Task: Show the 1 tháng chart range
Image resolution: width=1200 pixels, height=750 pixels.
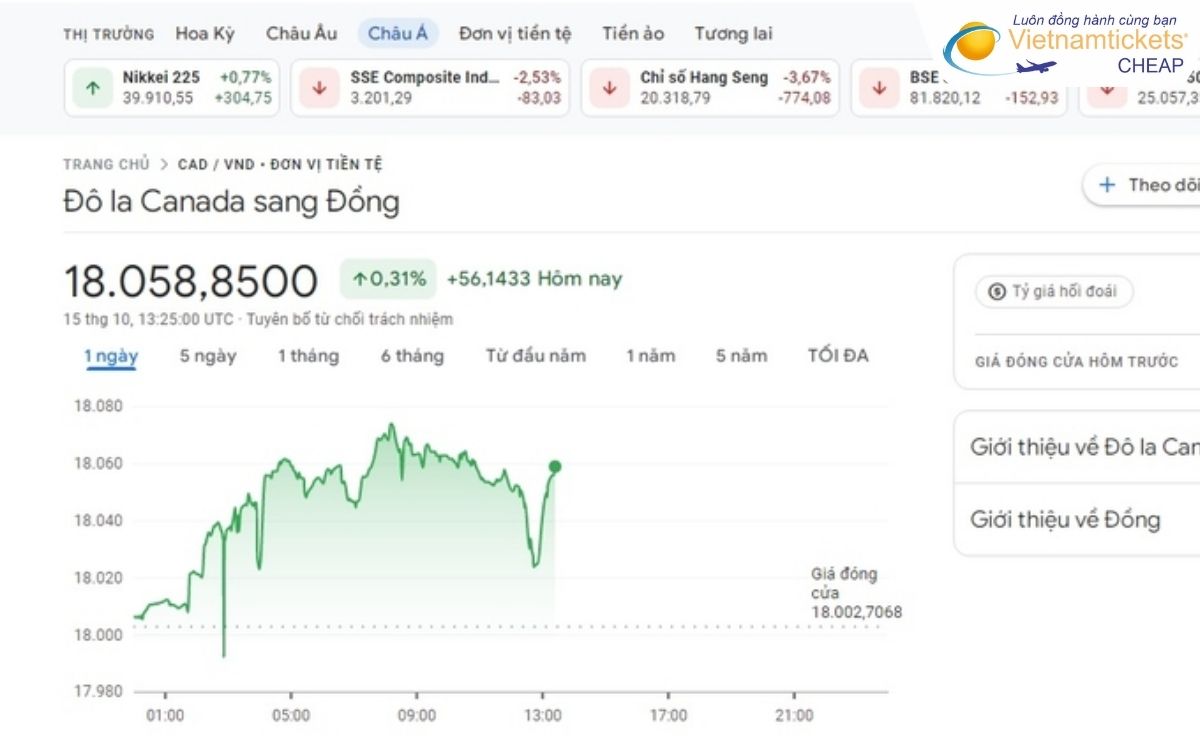Action: [x=308, y=356]
